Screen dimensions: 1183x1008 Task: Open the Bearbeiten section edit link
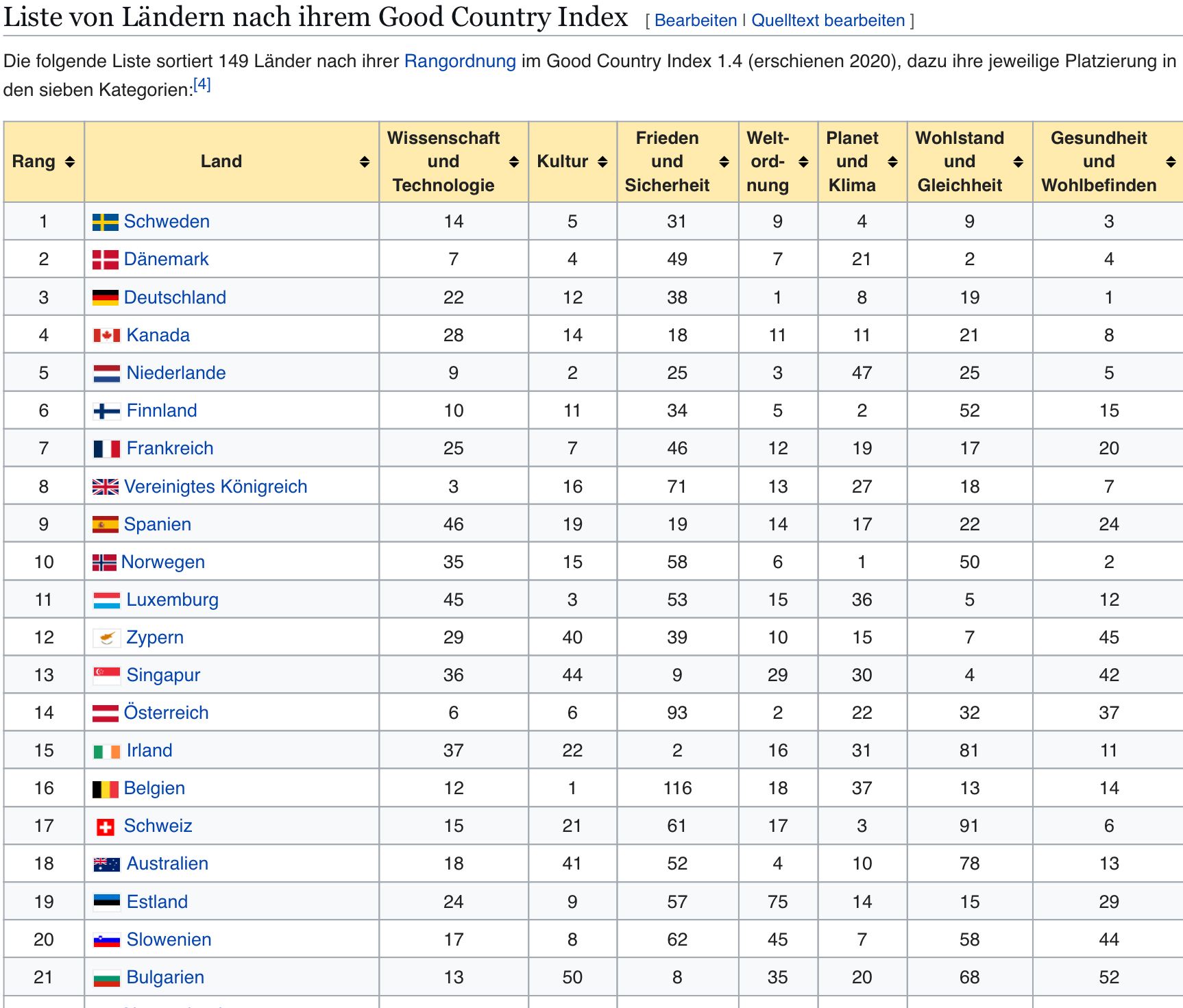pos(695,21)
